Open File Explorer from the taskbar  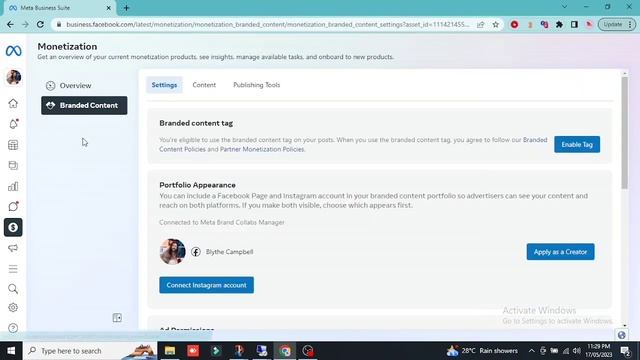[x=170, y=351]
